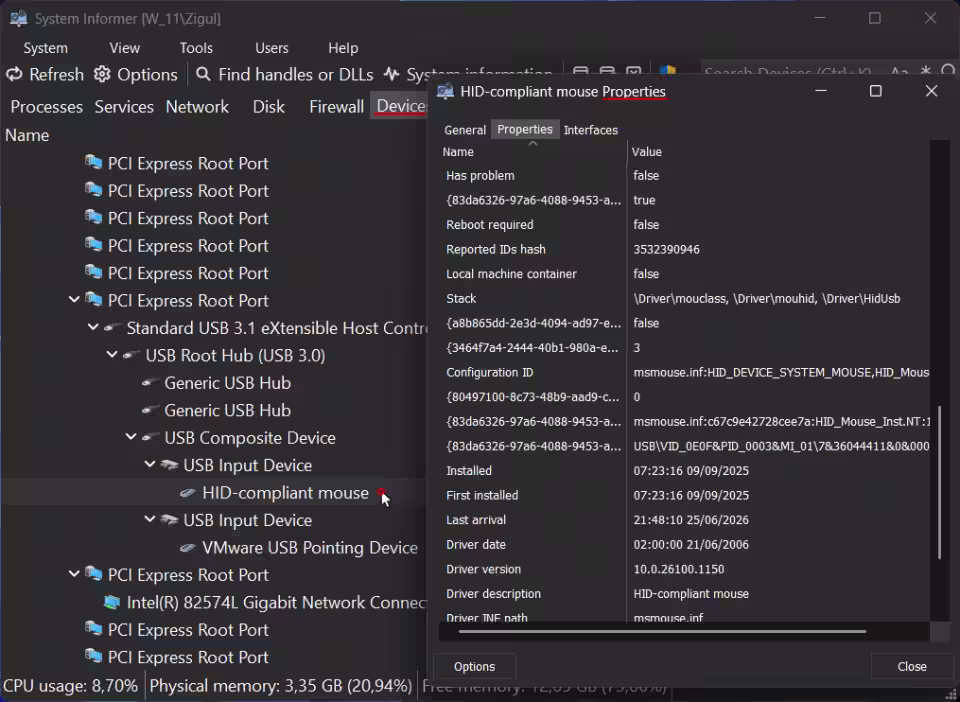This screenshot has width=960, height=702.
Task: Switch to the Processes tab
Action: [47, 106]
